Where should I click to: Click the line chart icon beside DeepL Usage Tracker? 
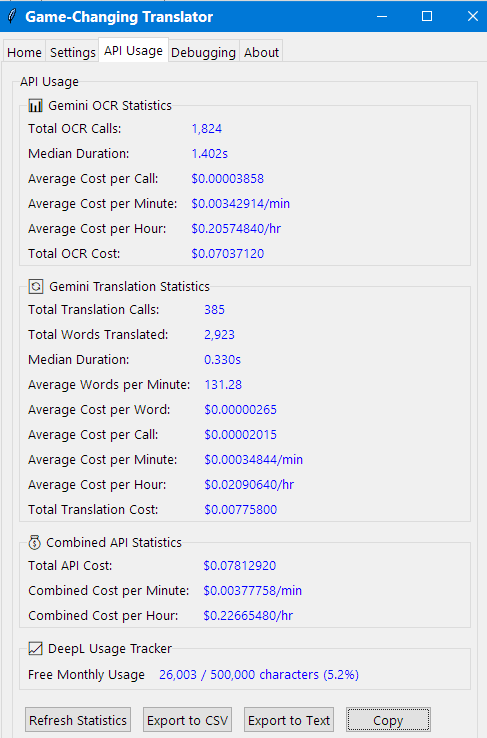(35, 649)
